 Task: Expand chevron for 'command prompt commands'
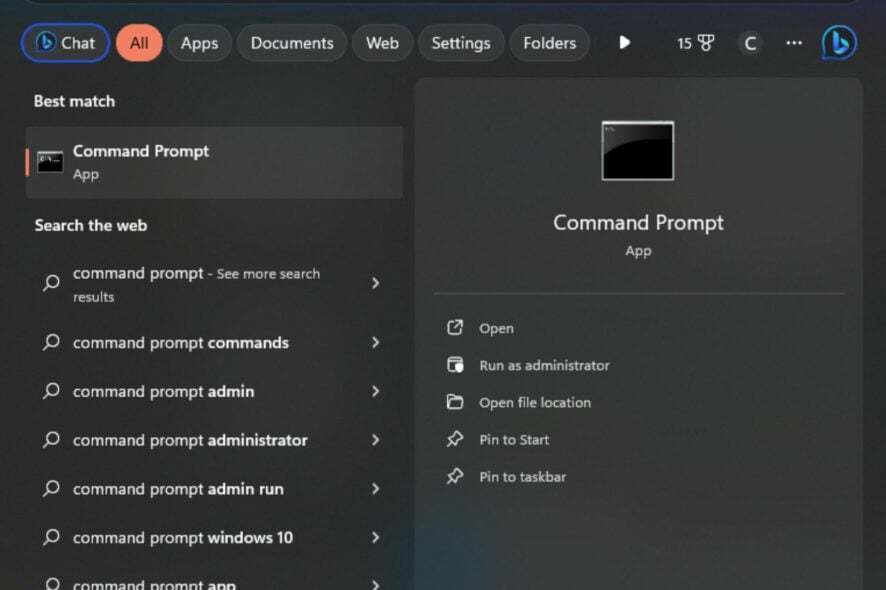point(376,342)
